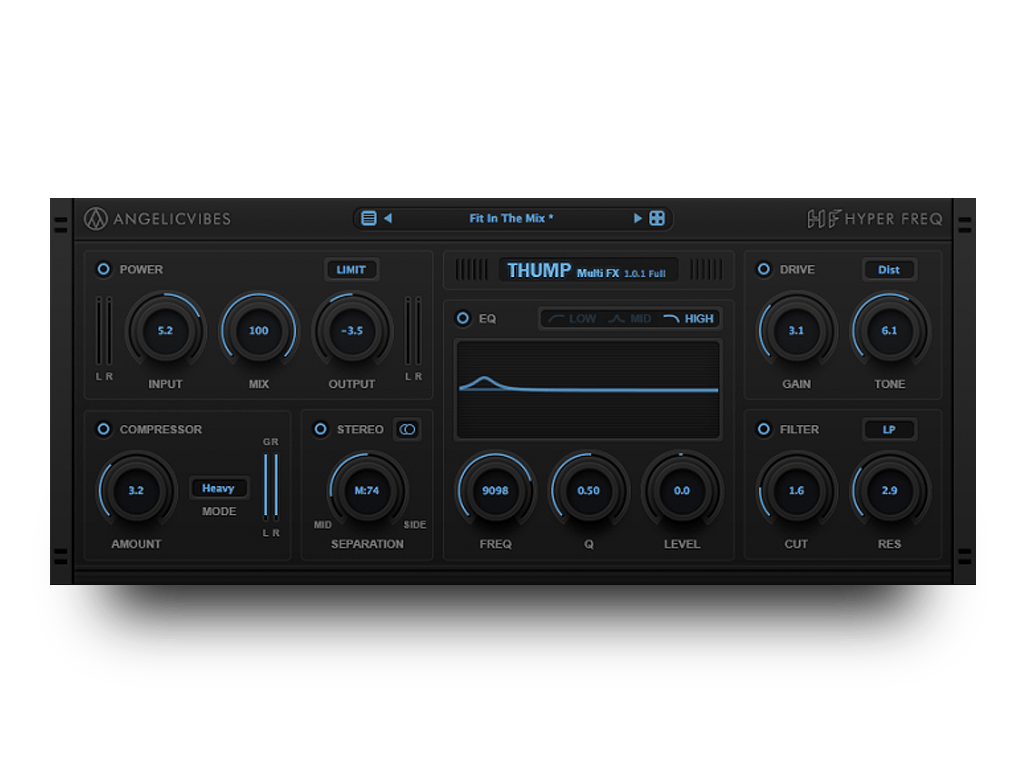Toggle the FILTER section on/off
Screen dimensions: 1027x783
tap(764, 429)
